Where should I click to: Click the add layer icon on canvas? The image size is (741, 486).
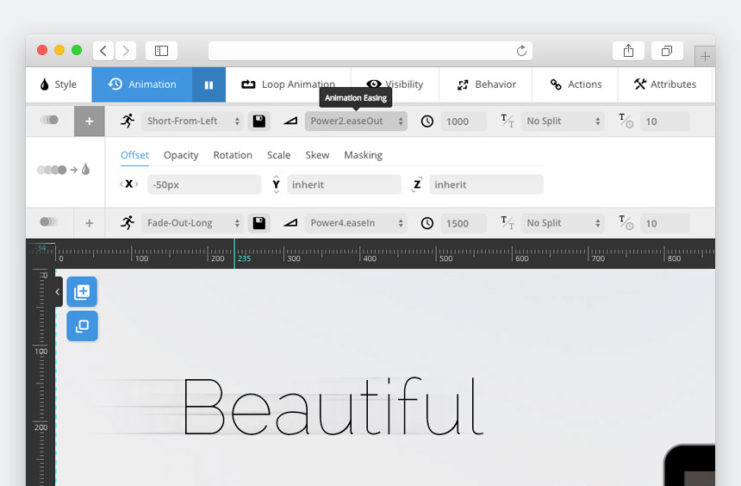click(x=82, y=292)
